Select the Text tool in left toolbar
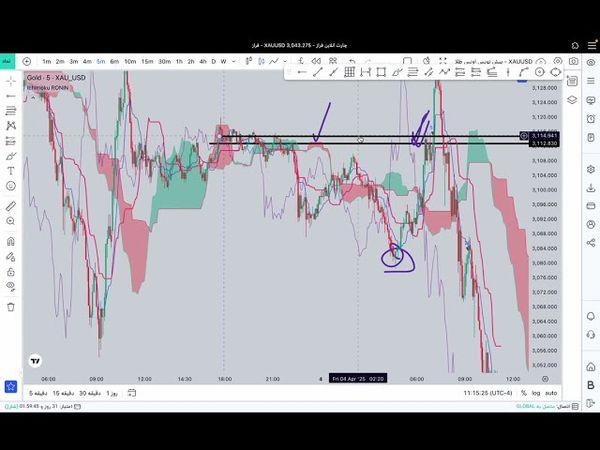The height and width of the screenshot is (450, 600). (x=10, y=171)
